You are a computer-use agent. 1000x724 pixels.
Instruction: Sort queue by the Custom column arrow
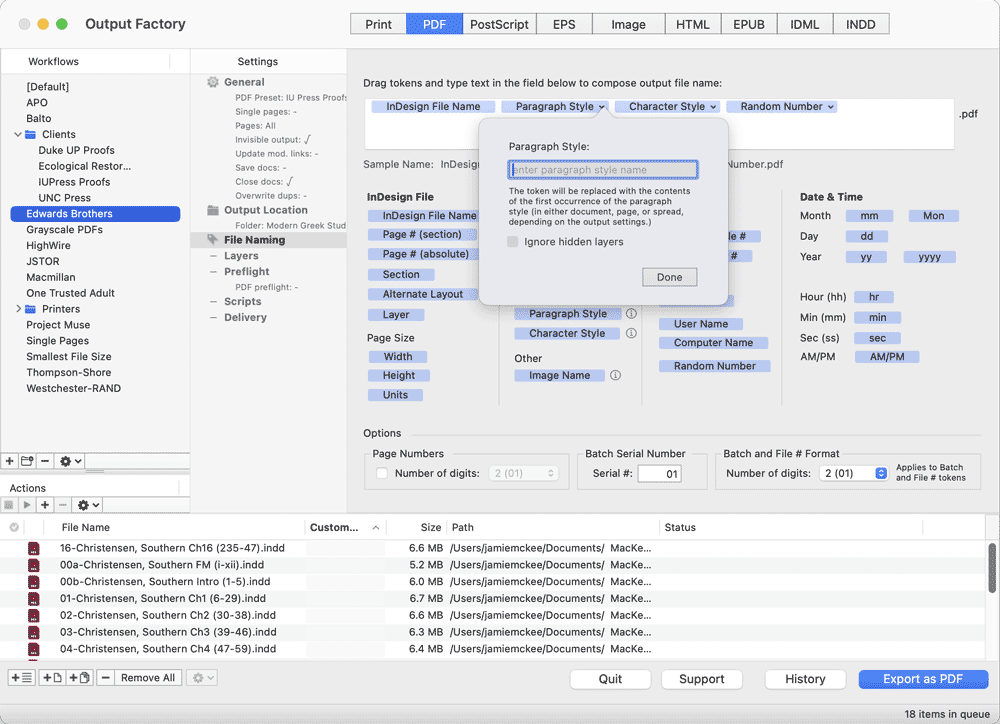[376, 528]
